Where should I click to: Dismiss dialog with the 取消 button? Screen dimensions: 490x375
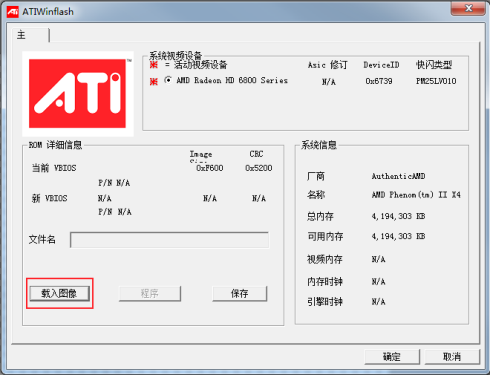coord(452,357)
